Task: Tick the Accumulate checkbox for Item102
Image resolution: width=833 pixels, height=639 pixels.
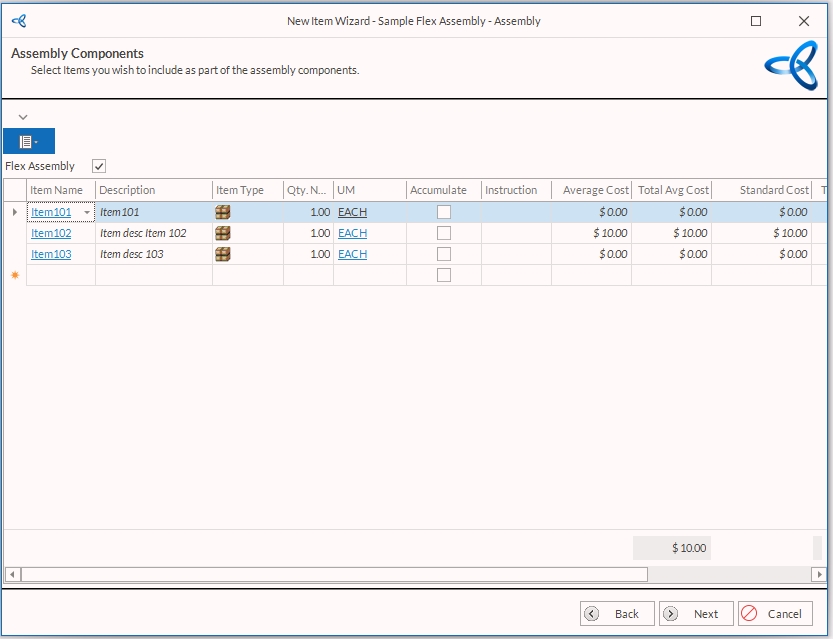Action: pos(444,233)
